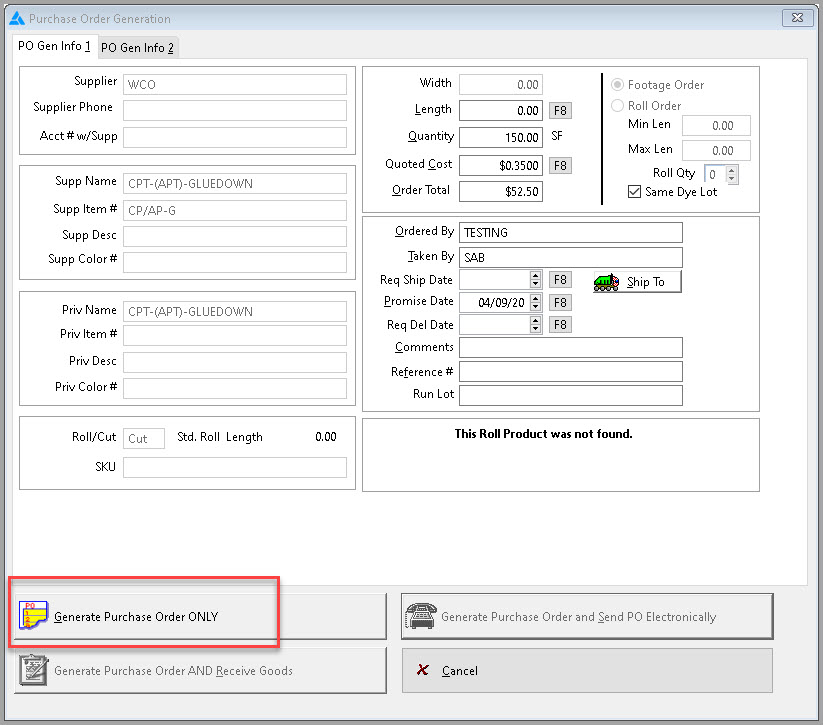This screenshot has width=823, height=725.
Task: Click the Supp Item # field CP/AP-G
Action: click(x=235, y=211)
